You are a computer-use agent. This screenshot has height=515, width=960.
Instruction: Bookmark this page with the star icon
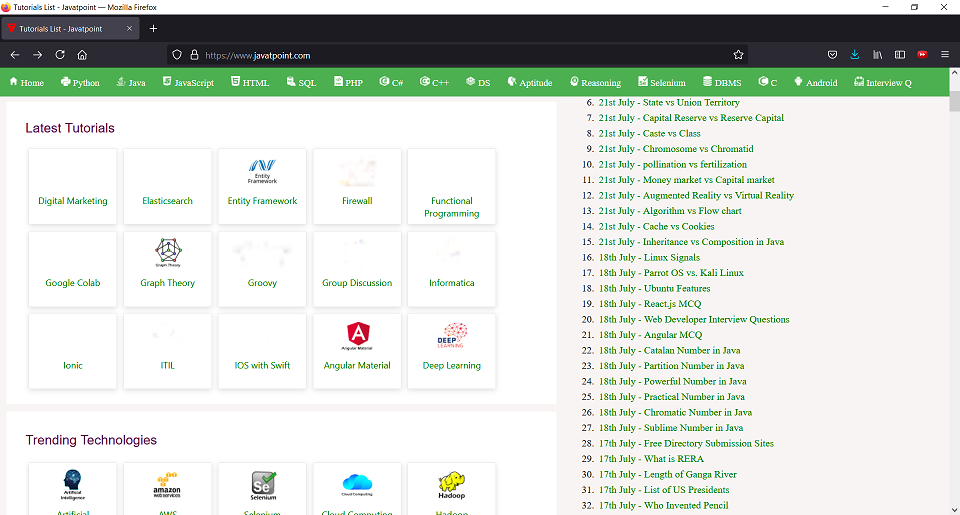pyautogui.click(x=738, y=55)
